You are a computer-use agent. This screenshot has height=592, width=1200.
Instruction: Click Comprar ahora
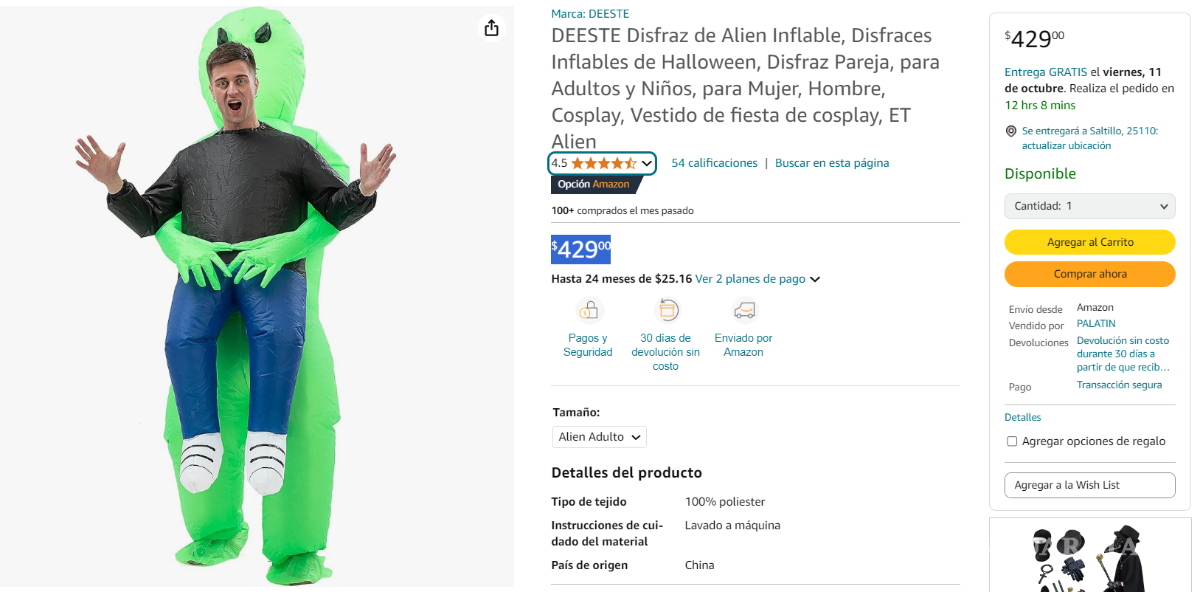point(1089,274)
